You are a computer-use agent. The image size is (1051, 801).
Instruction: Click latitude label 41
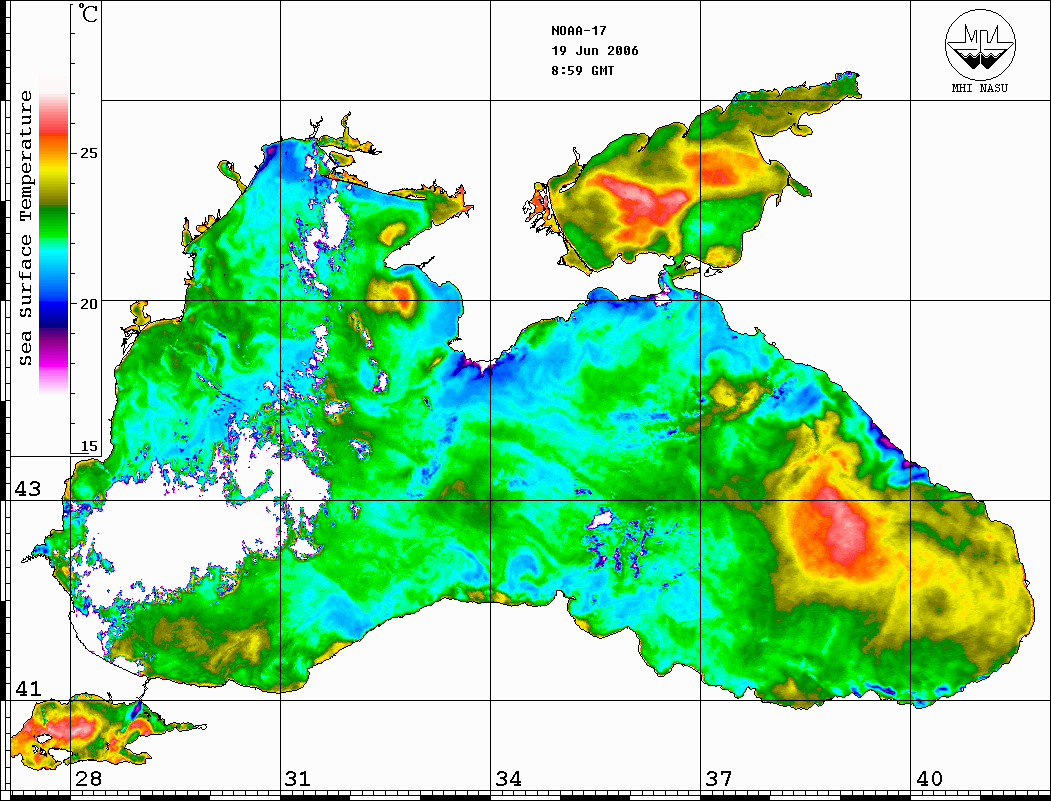click(x=28, y=688)
